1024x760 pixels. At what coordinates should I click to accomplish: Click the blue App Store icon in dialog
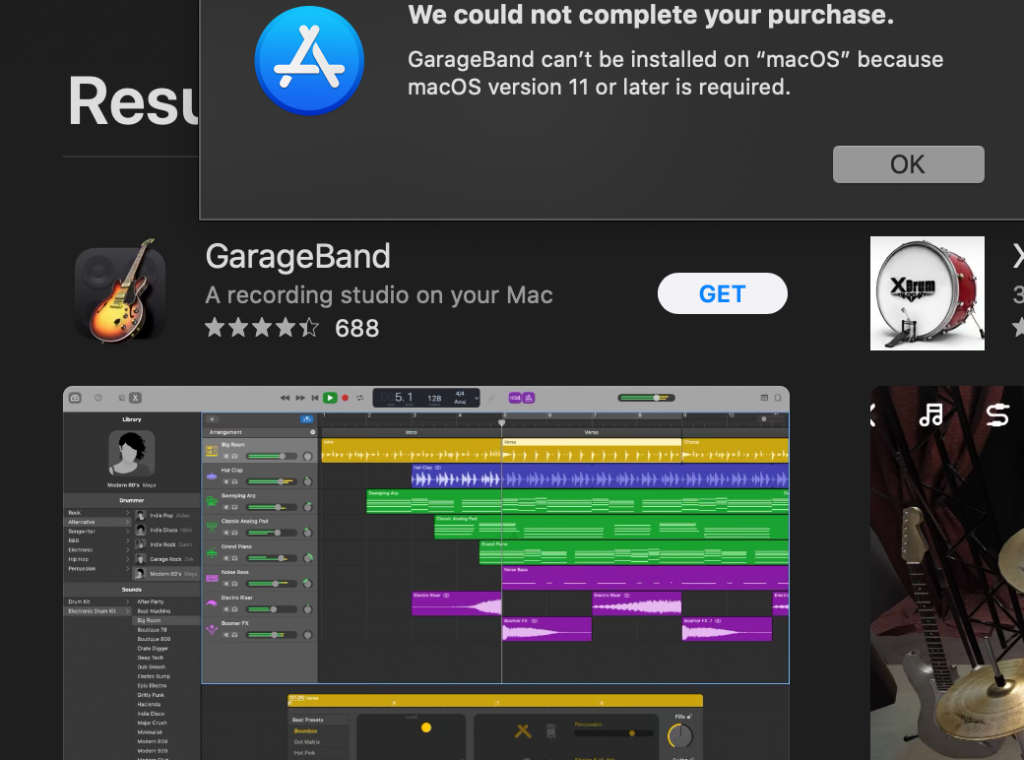coord(309,60)
